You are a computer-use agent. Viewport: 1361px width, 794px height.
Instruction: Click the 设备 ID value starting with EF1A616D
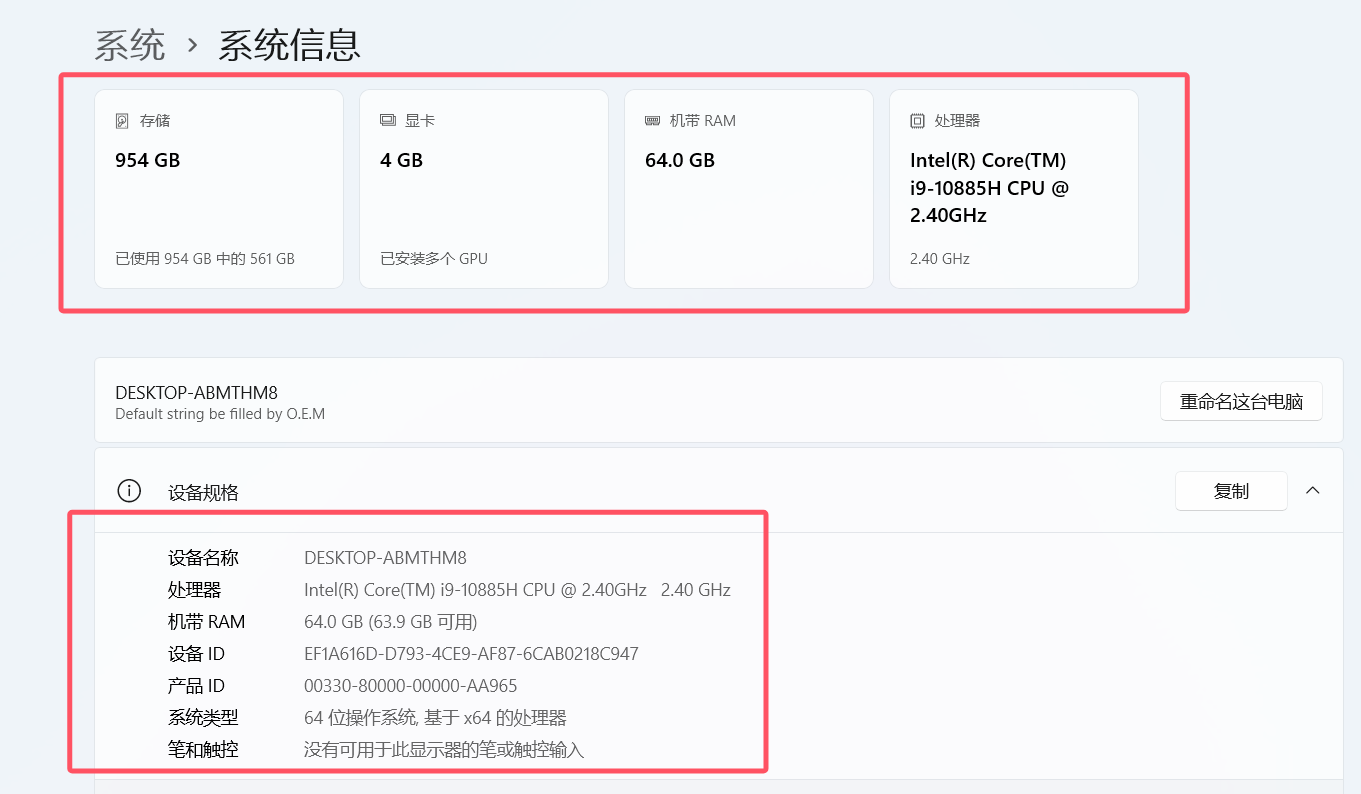(471, 654)
